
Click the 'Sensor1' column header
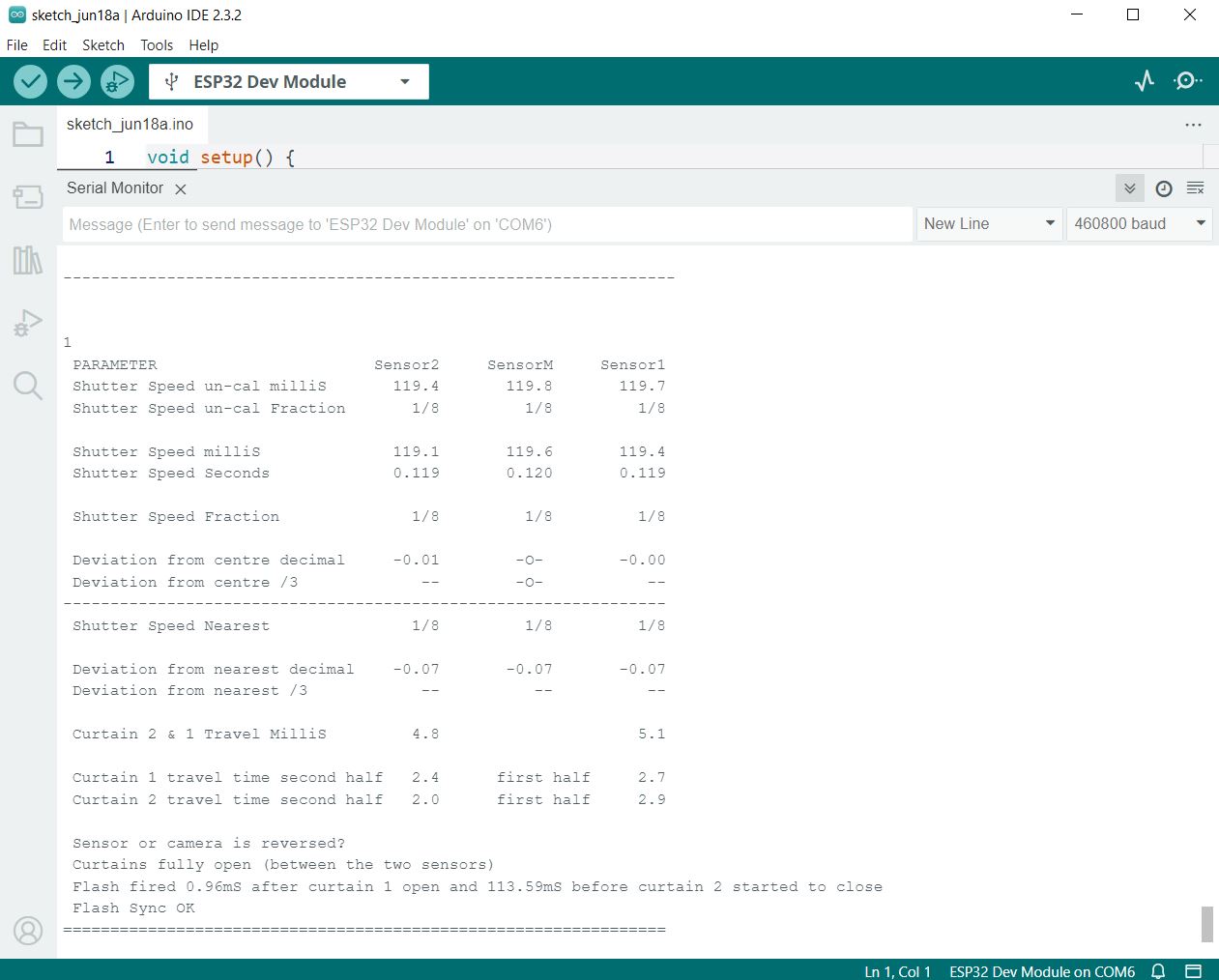tap(633, 364)
